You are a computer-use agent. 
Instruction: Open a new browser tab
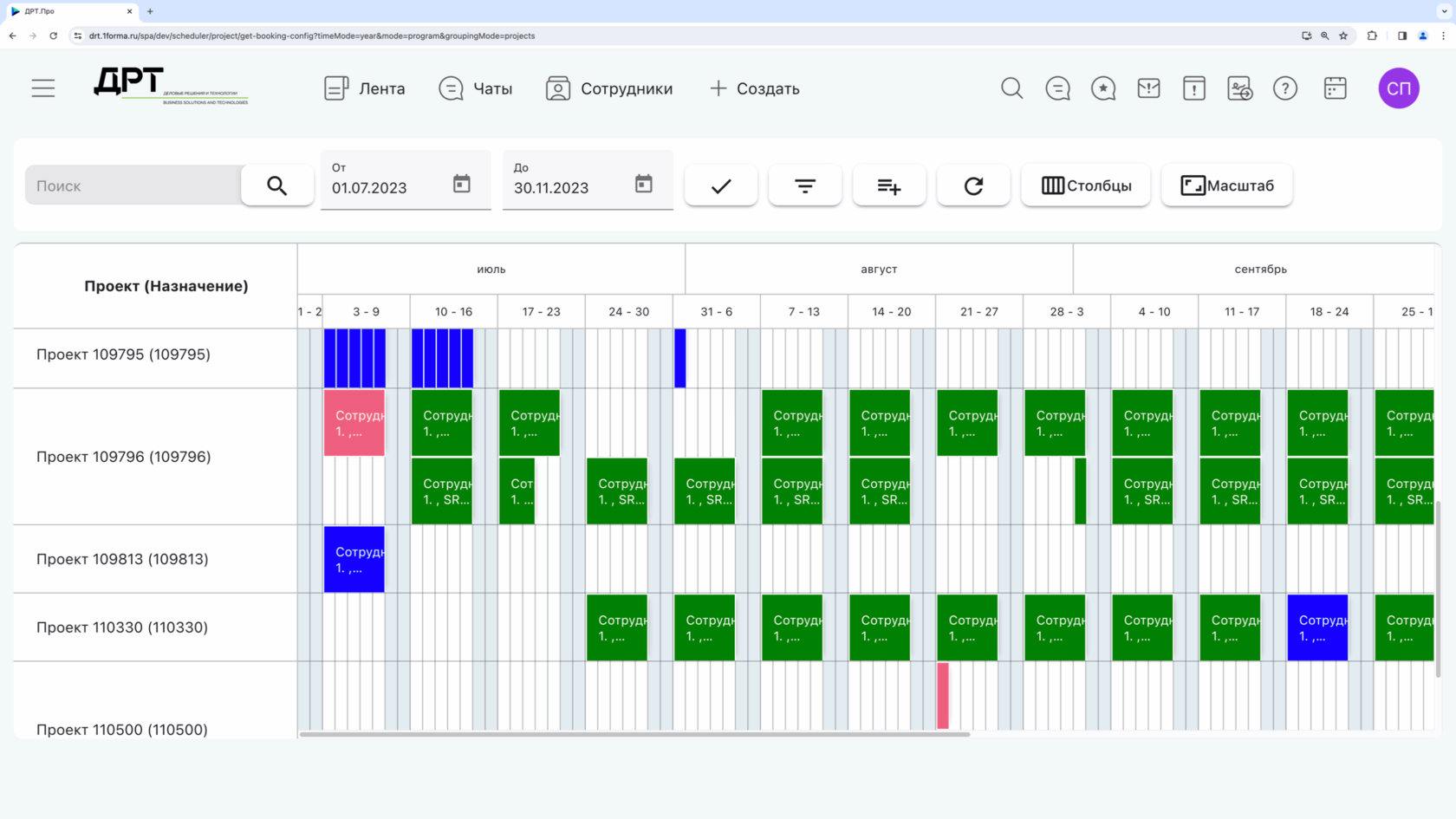pos(150,11)
